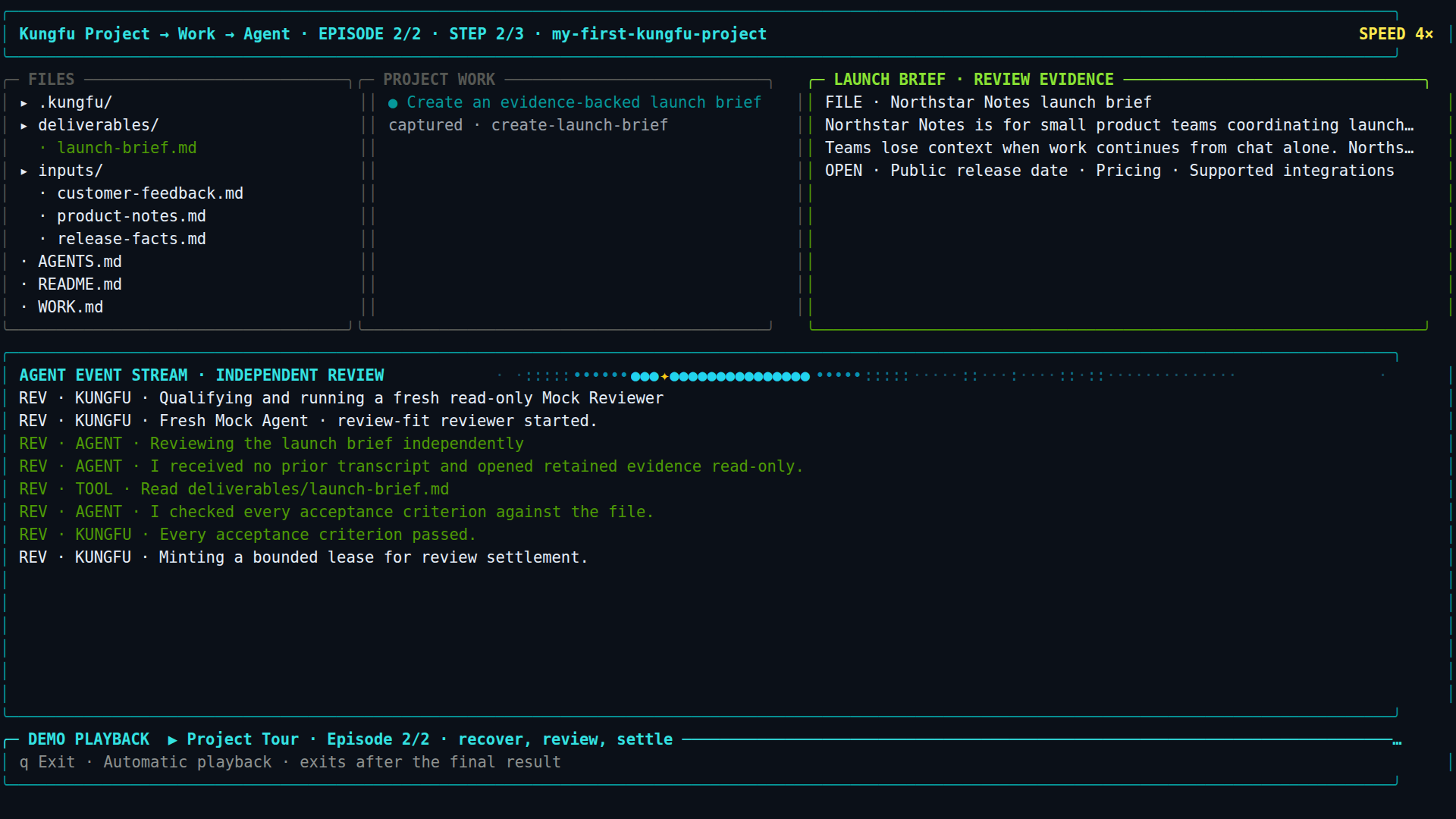
Task: Click the yellow star marker in the event stream
Action: 664,376
